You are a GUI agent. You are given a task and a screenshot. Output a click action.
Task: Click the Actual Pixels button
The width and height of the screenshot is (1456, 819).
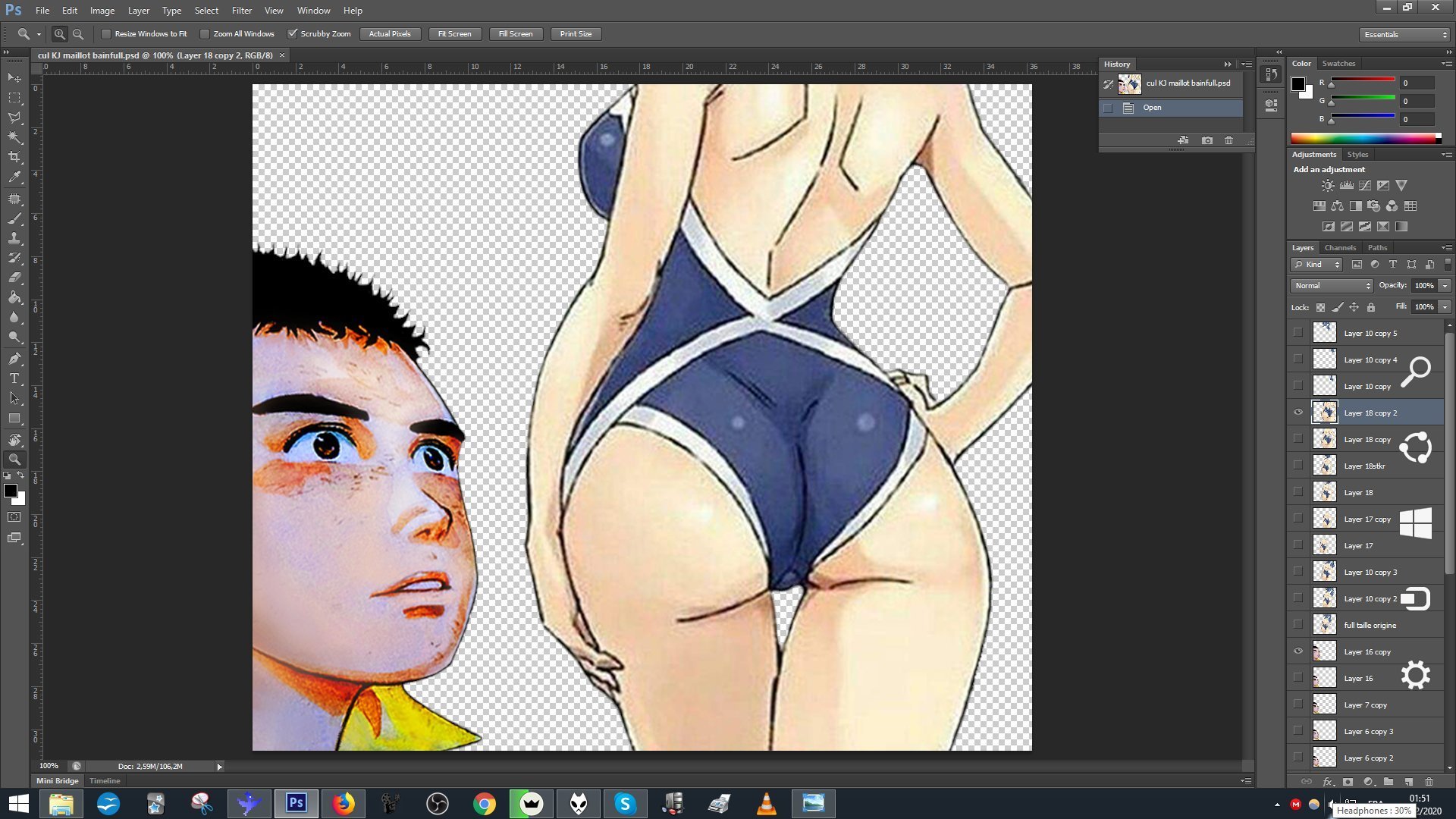tap(390, 34)
